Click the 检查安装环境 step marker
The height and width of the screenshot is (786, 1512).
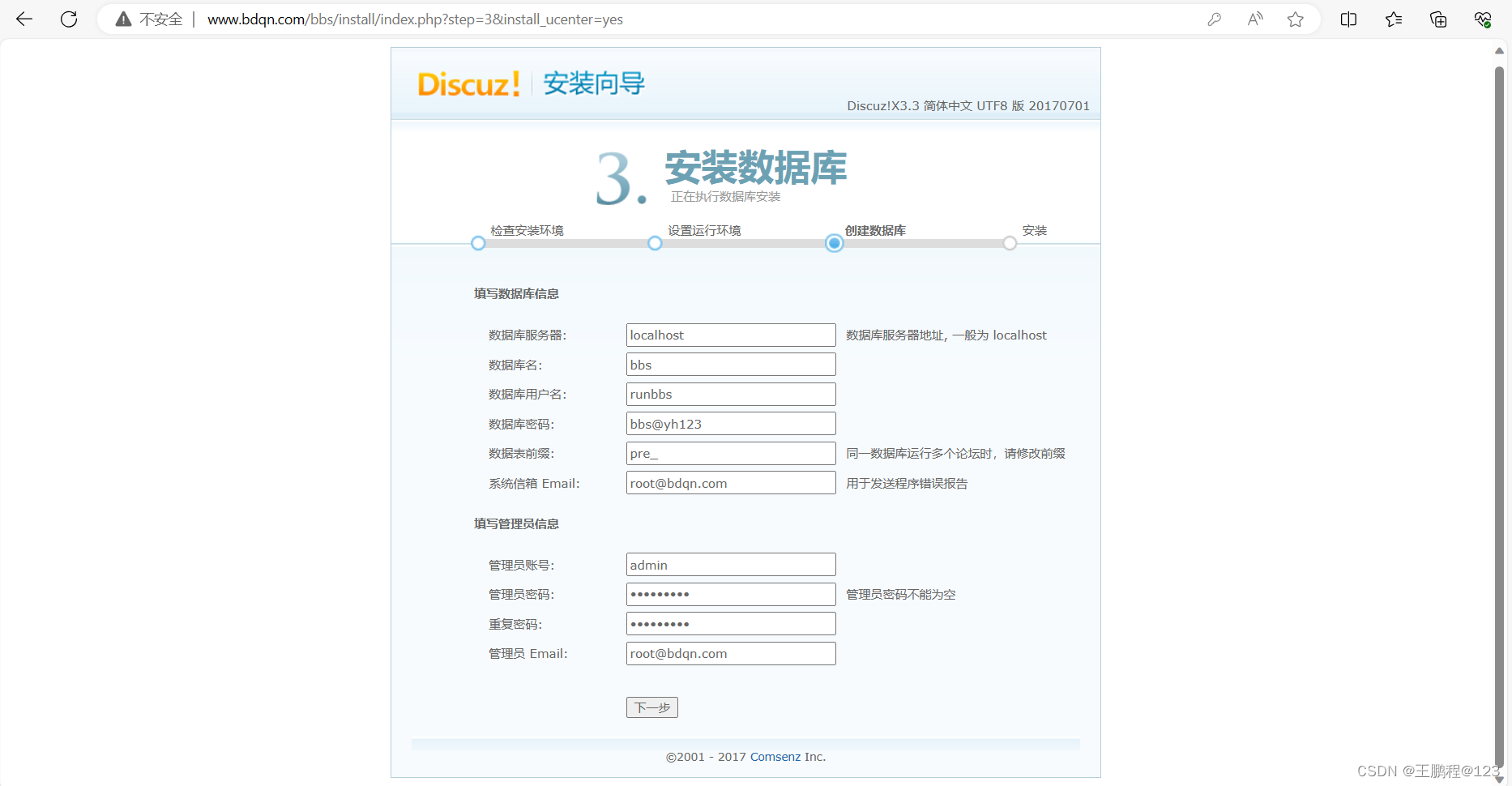point(478,243)
